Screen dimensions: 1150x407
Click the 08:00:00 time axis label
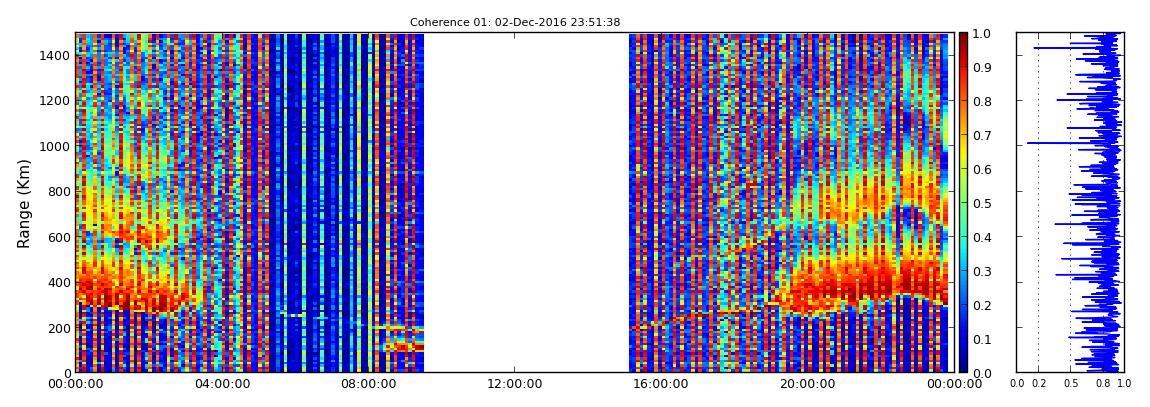(367, 384)
